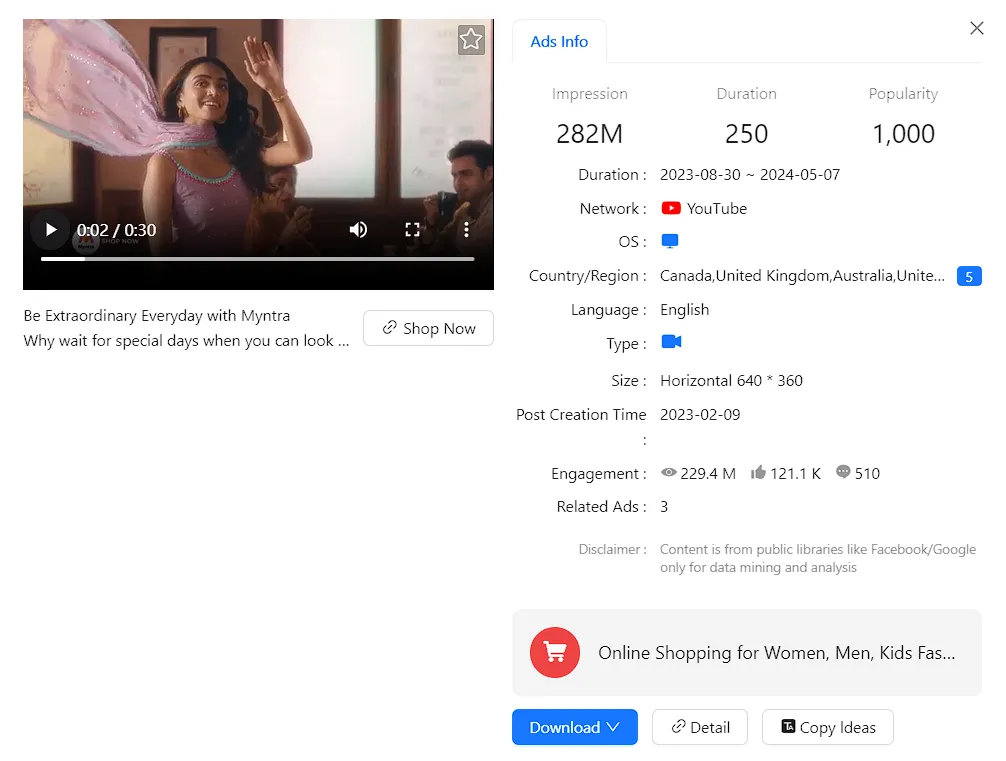Viewport: 1006px width, 761px height.
Task: Open Online Shopping for Women advertiser link
Action: 776,653
